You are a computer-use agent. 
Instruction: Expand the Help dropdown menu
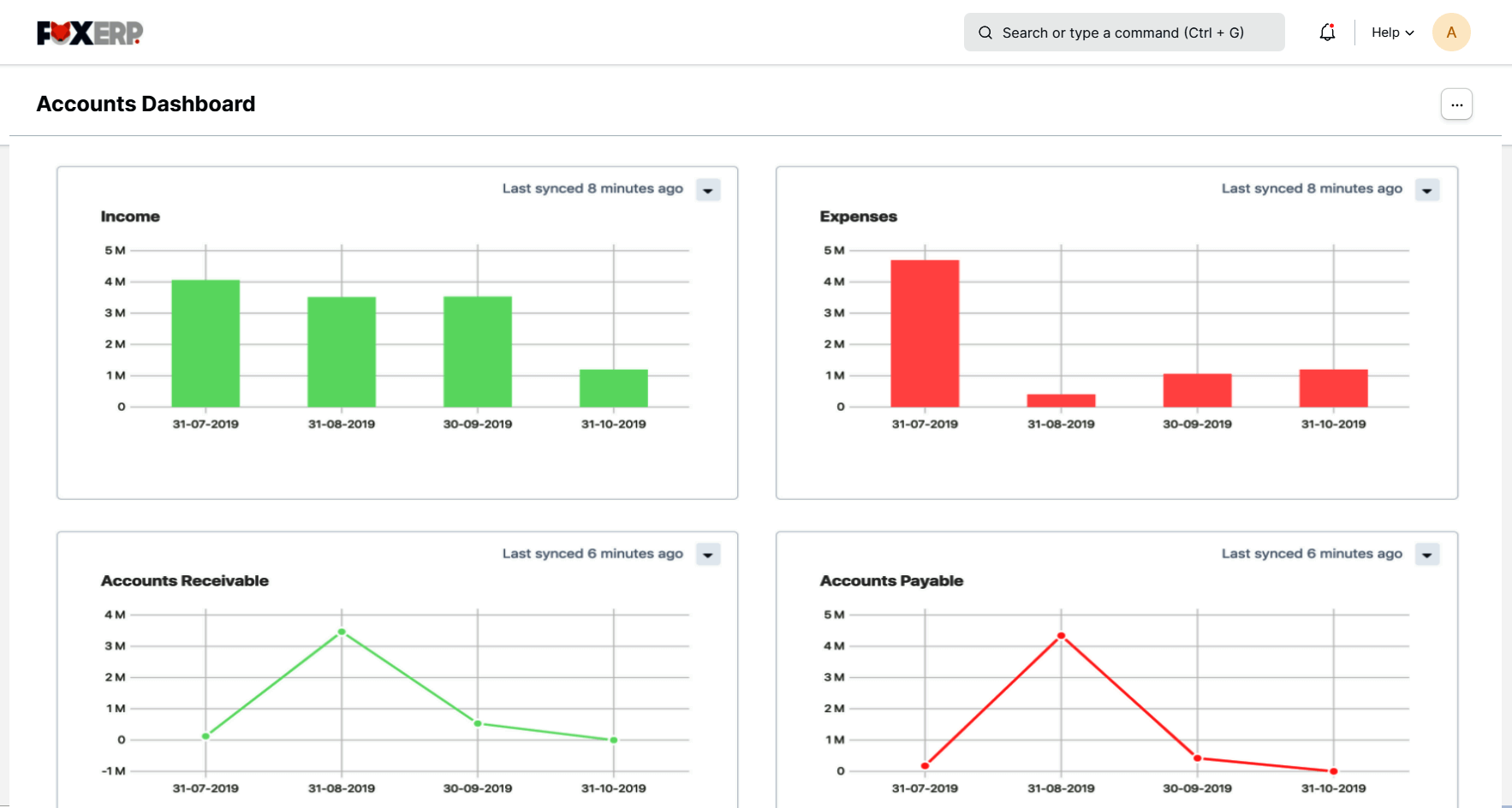1392,33
